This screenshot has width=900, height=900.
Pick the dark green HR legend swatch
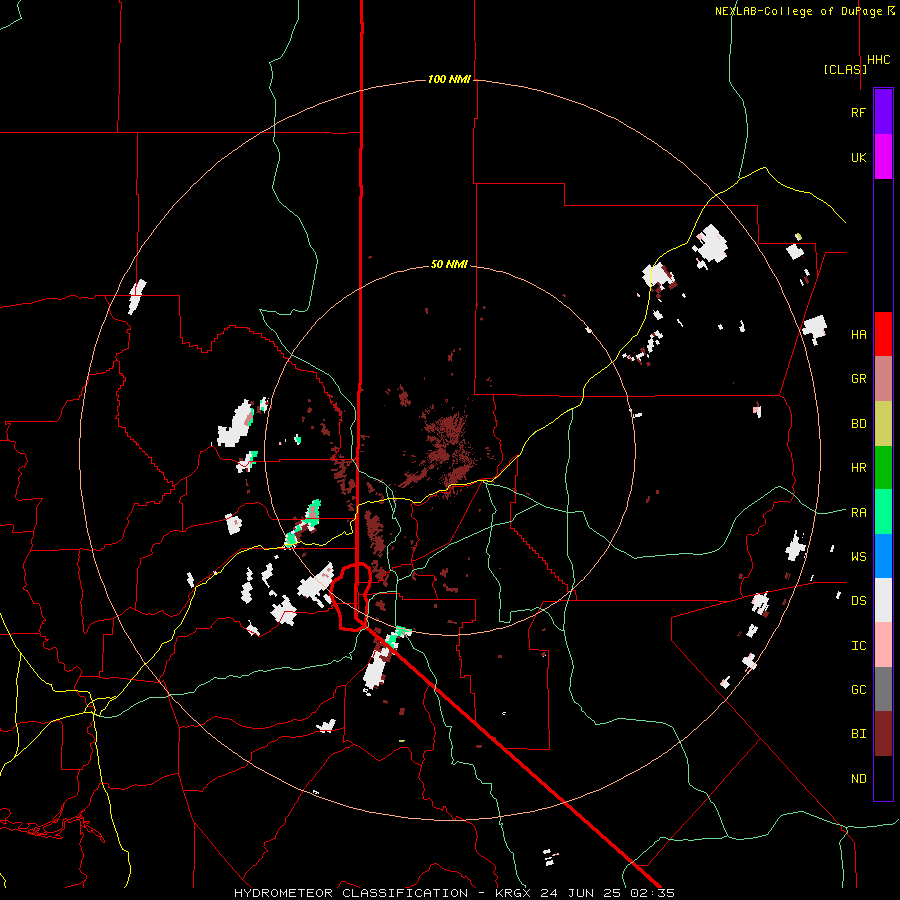click(x=883, y=467)
